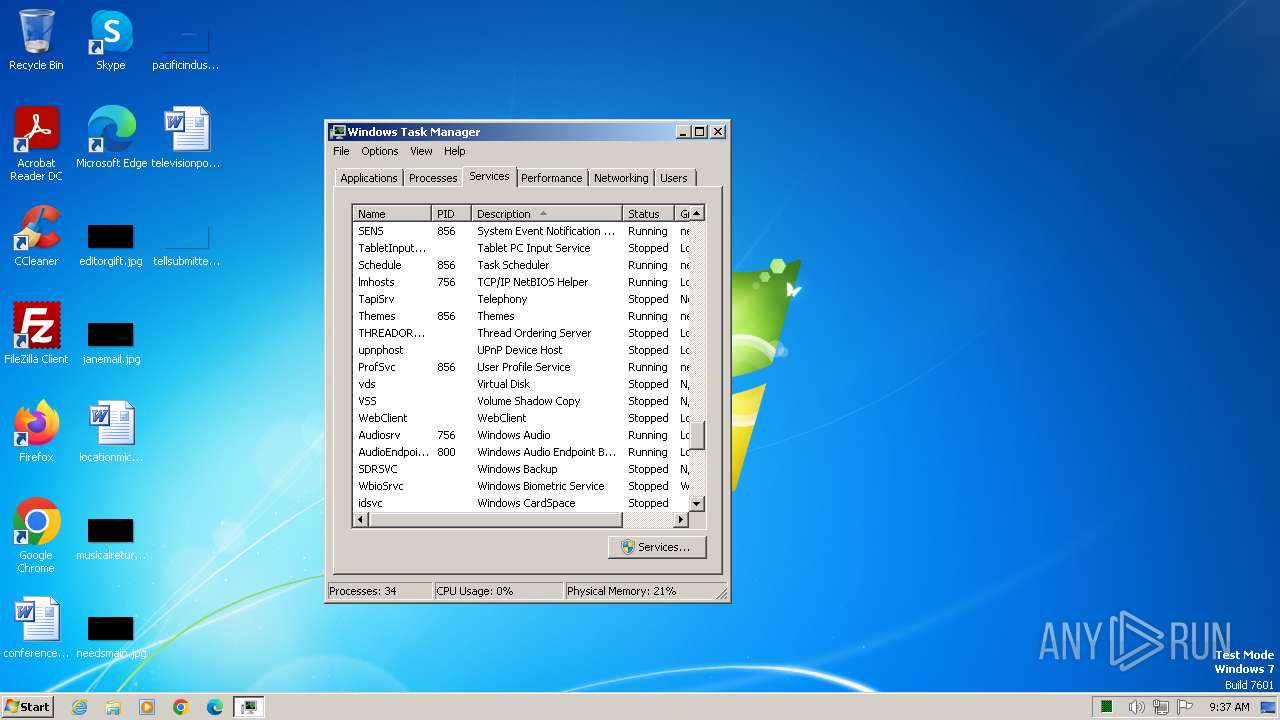
Task: Open Windows Media Player taskbar icon
Action: [x=147, y=707]
